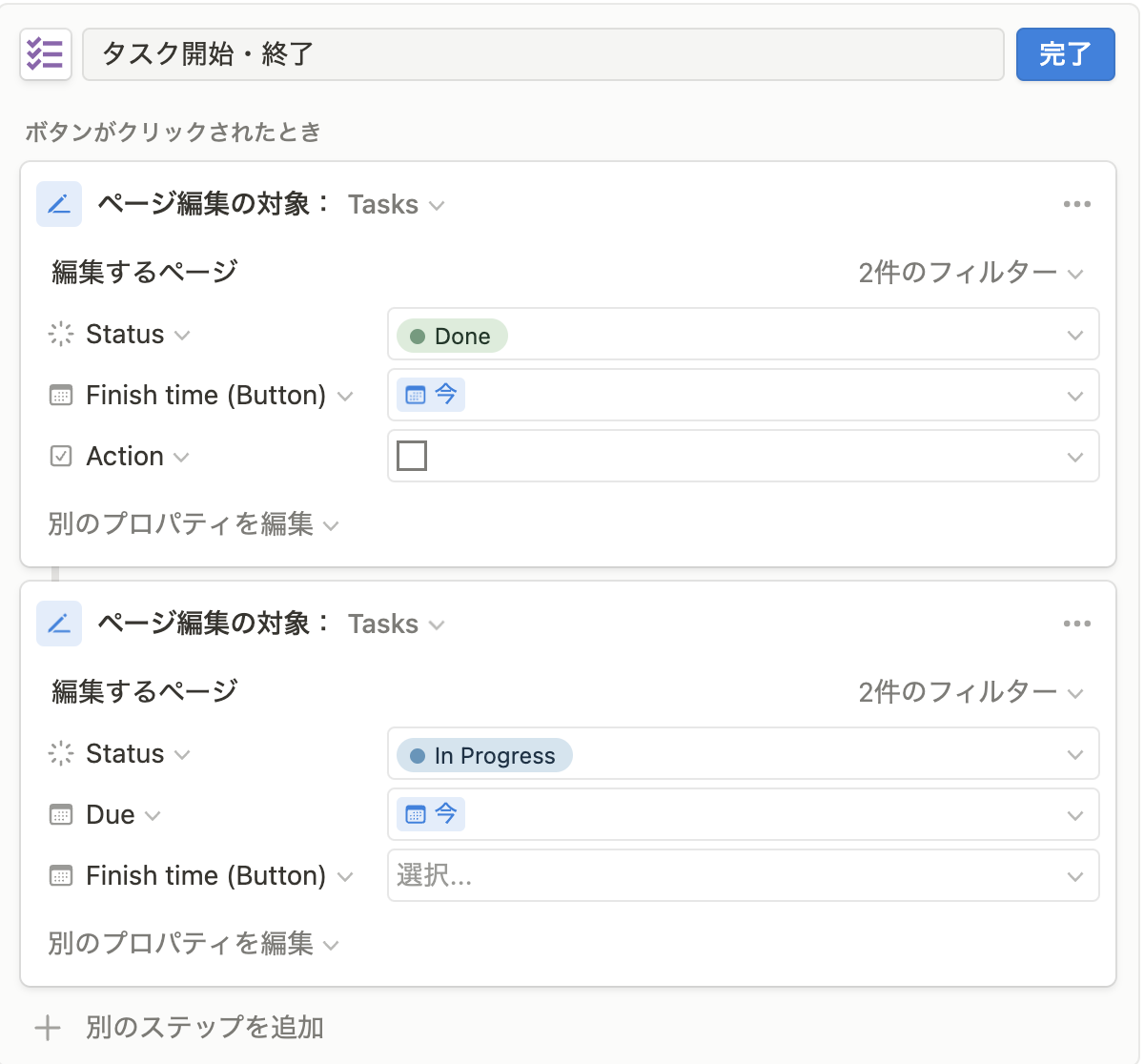Click the second step's pencil edit icon
This screenshot has width=1144, height=1064.
tap(59, 624)
